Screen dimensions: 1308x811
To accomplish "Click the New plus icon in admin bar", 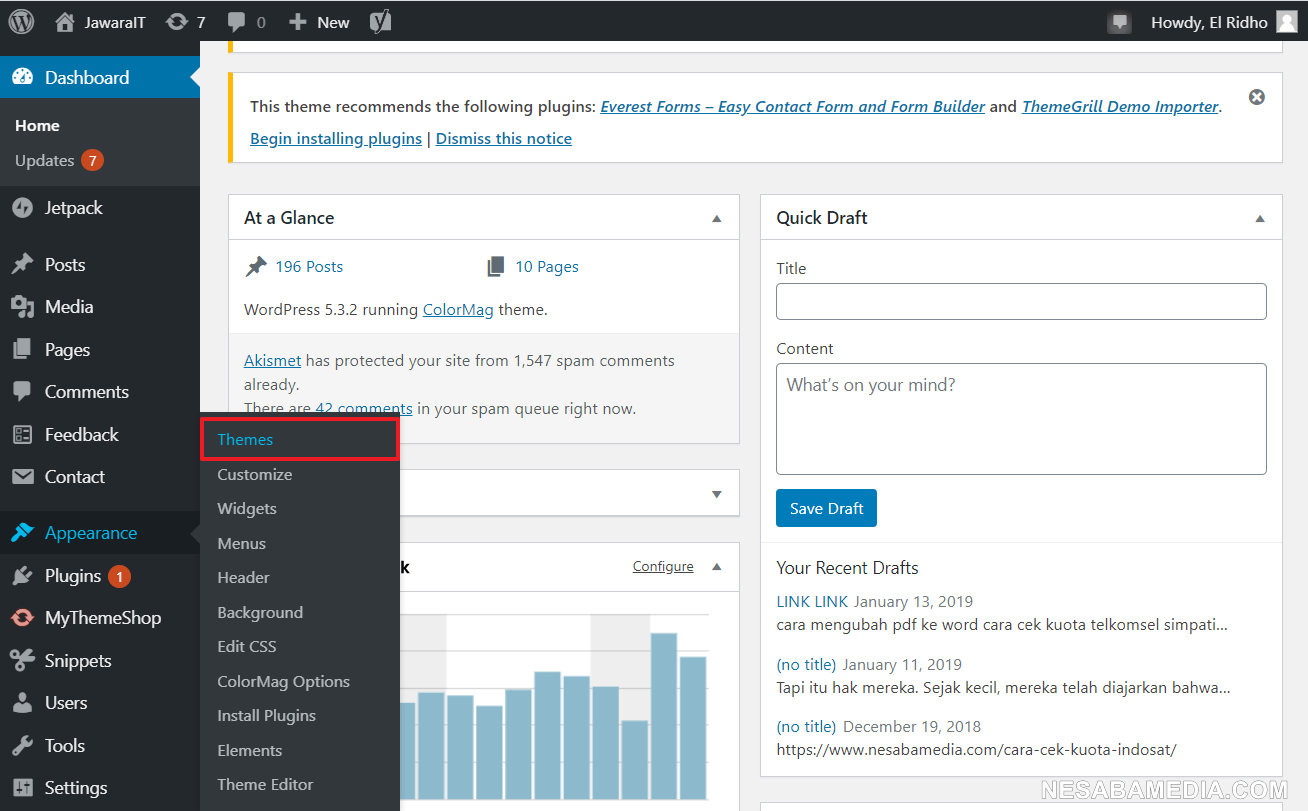I will point(297,21).
